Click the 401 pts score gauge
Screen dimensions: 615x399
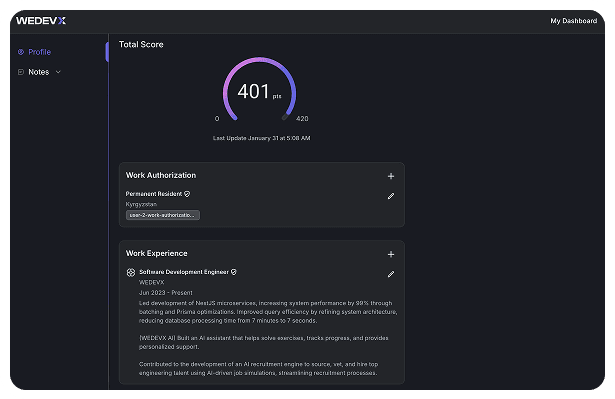(259, 91)
